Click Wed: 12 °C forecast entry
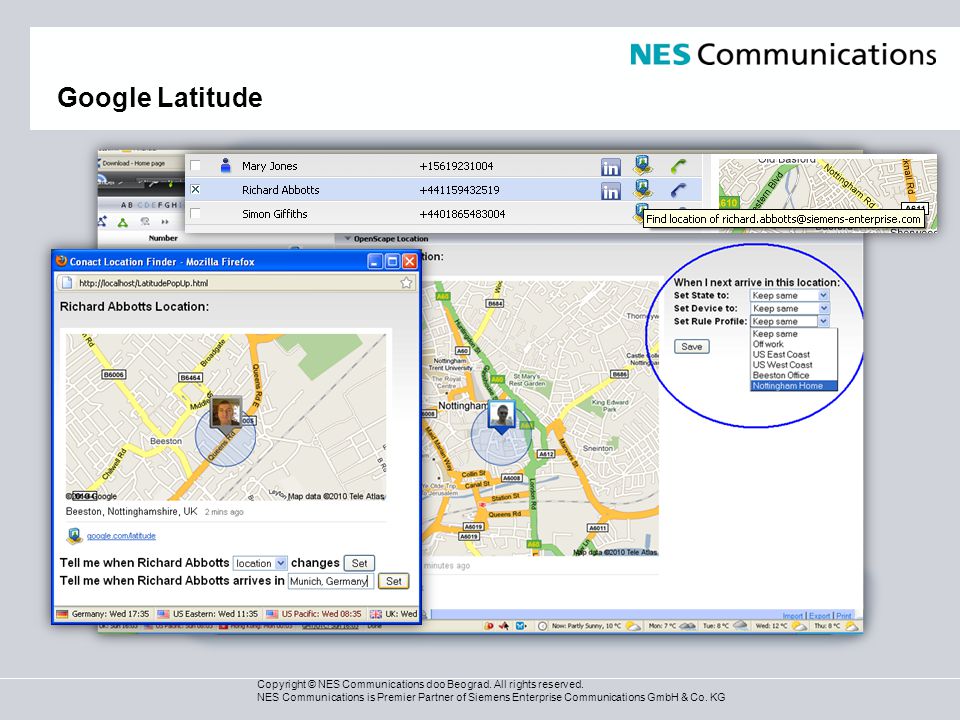 pos(781,626)
